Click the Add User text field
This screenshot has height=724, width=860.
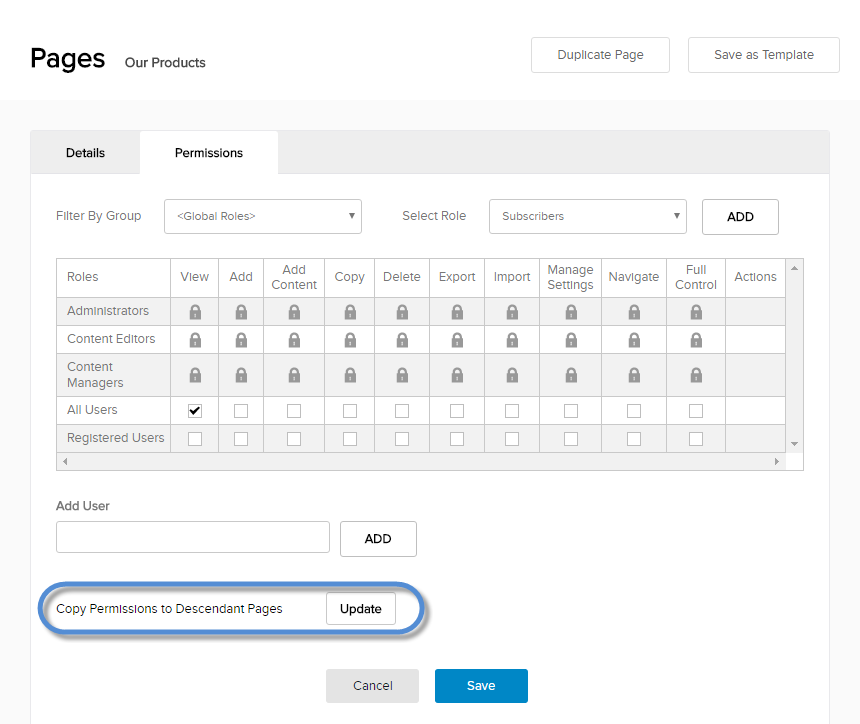[x=193, y=537]
